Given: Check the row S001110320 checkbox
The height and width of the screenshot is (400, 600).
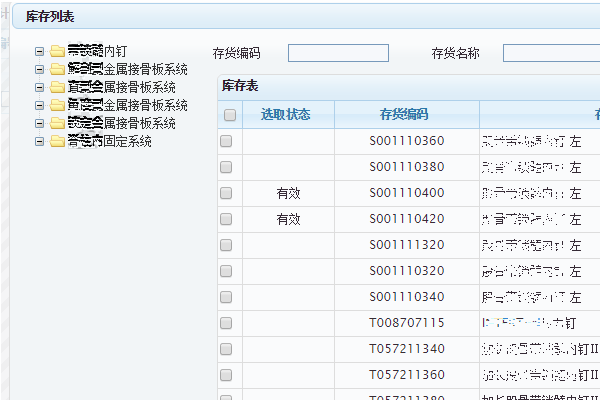Looking at the screenshot, I should pos(226,271).
